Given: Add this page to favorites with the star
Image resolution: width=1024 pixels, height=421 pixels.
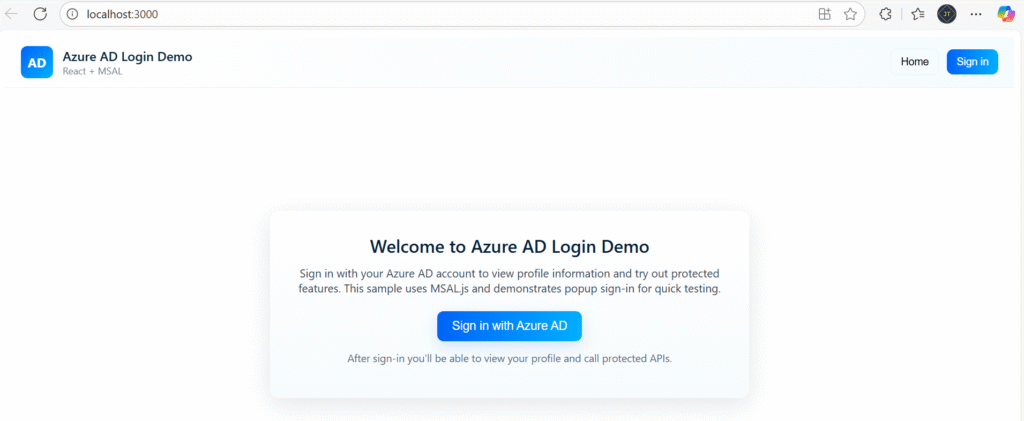Looking at the screenshot, I should pyautogui.click(x=850, y=14).
